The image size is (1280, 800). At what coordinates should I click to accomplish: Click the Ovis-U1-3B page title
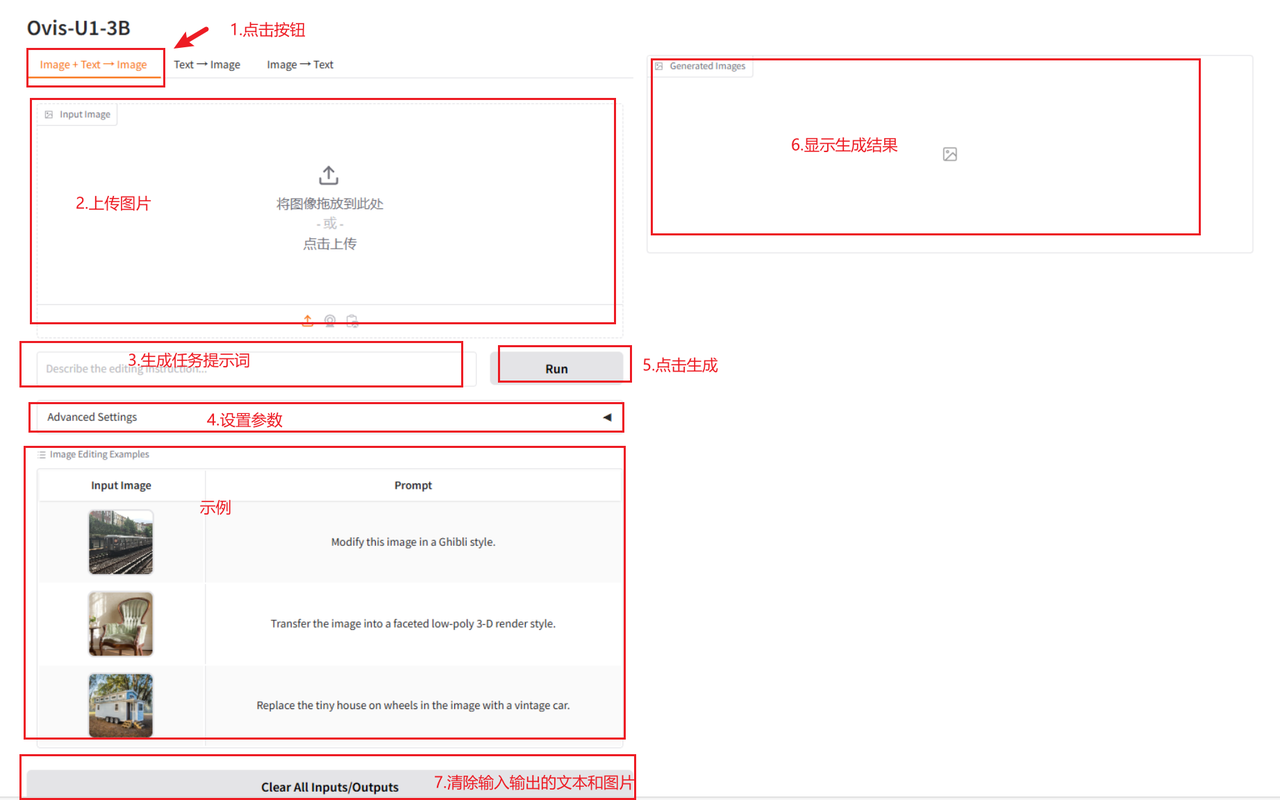(78, 28)
